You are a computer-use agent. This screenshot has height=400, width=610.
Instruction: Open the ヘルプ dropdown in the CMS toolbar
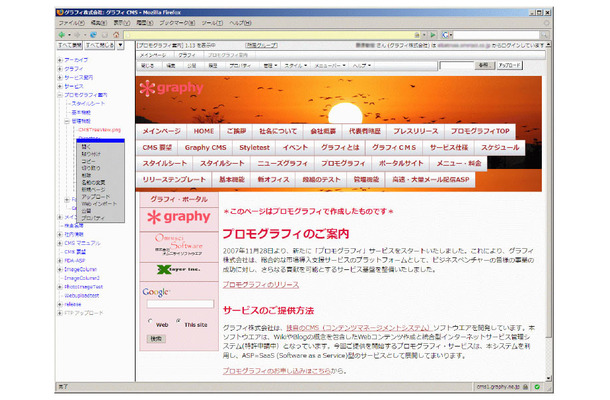(361, 66)
